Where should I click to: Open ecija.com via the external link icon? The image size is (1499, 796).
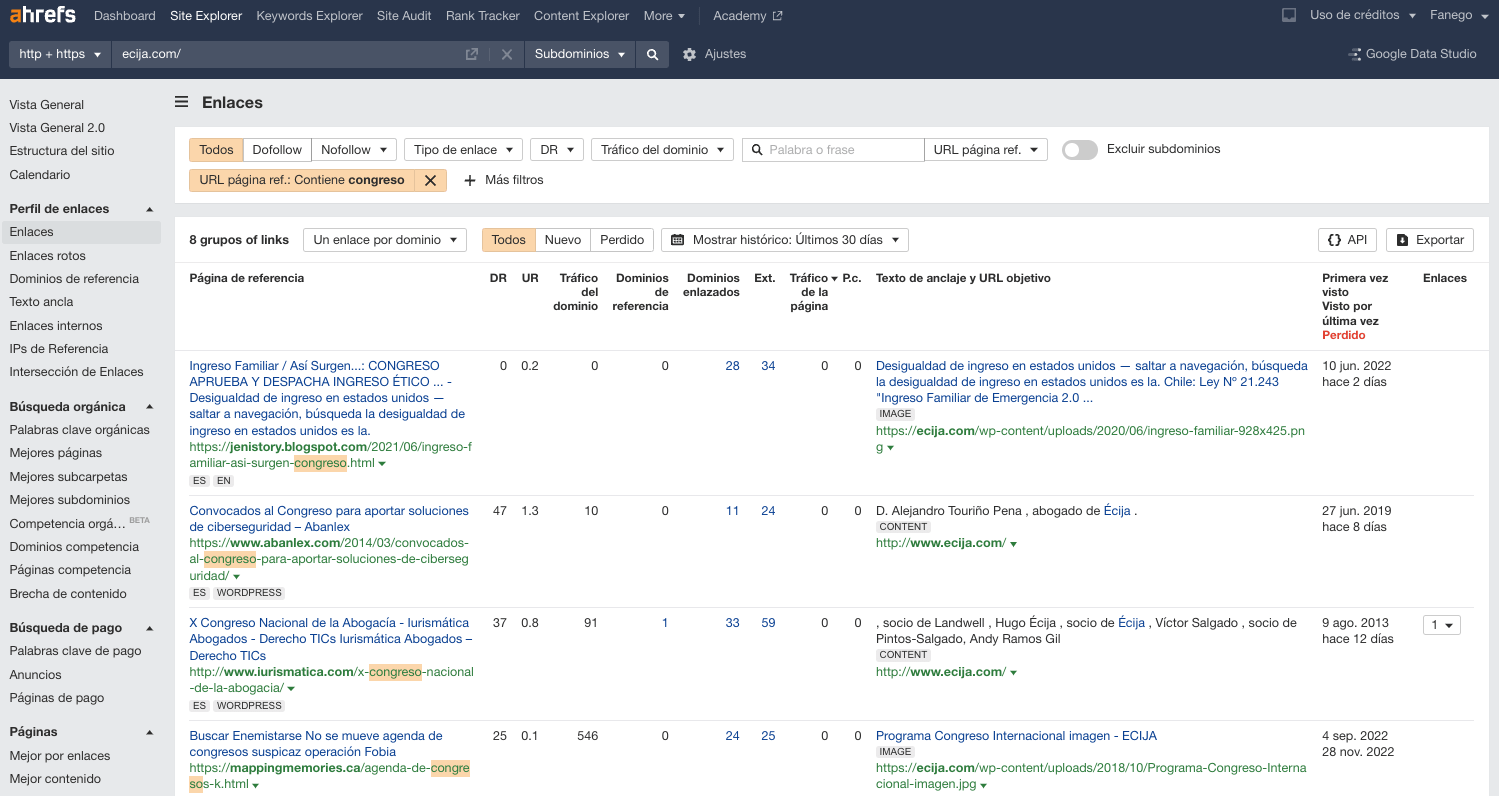(x=470, y=54)
